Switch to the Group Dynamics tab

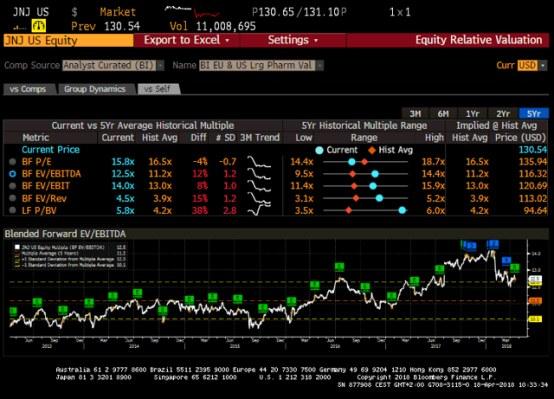click(95, 89)
